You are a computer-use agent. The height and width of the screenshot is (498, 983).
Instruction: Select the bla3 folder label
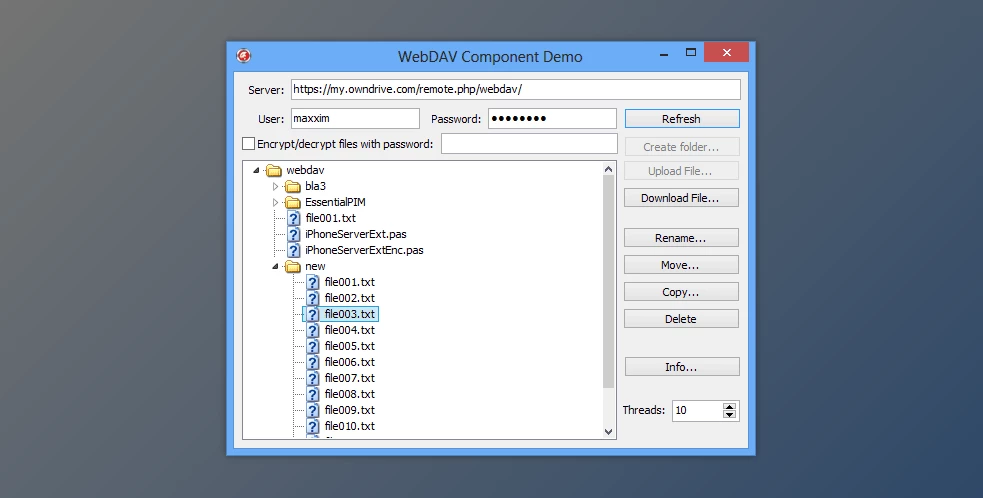[x=315, y=186]
